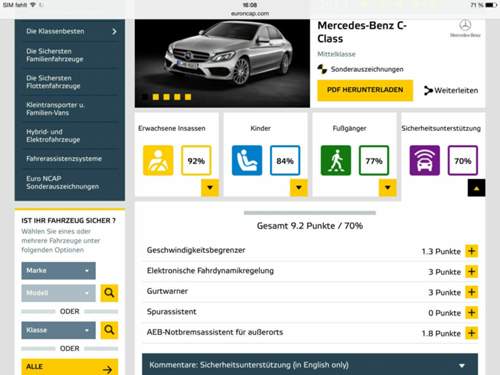Click 0 Punkte value for Spurassistent

tap(444, 313)
